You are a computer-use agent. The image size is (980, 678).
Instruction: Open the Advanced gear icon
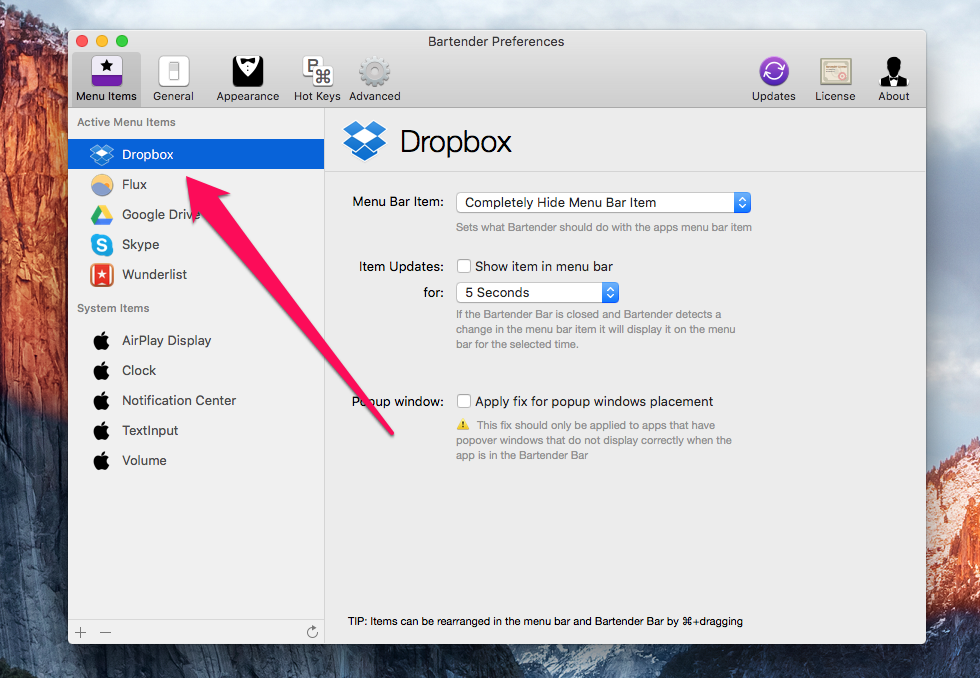[x=375, y=71]
